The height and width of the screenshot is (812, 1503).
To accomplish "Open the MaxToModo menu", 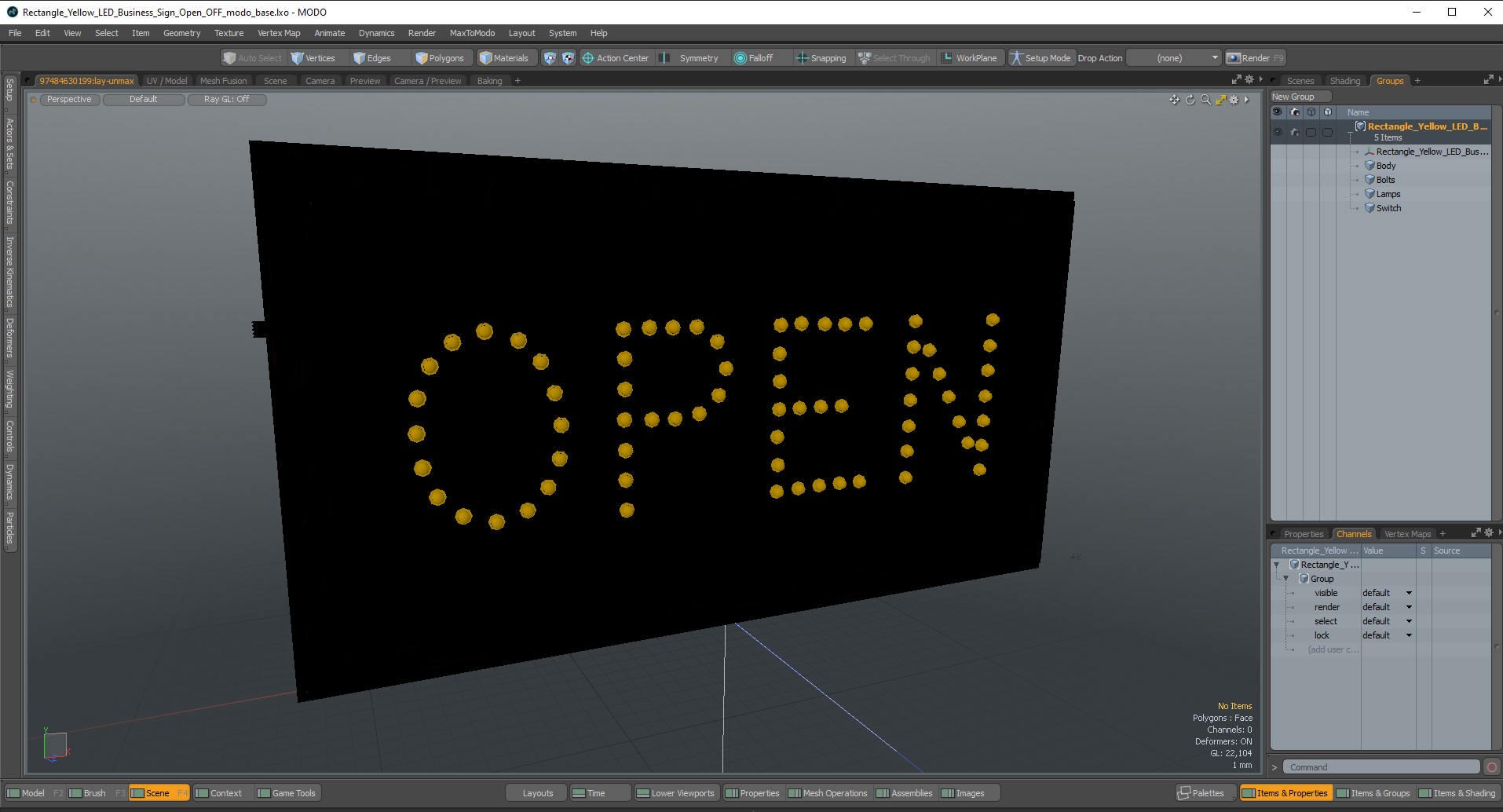I will click(x=472, y=33).
